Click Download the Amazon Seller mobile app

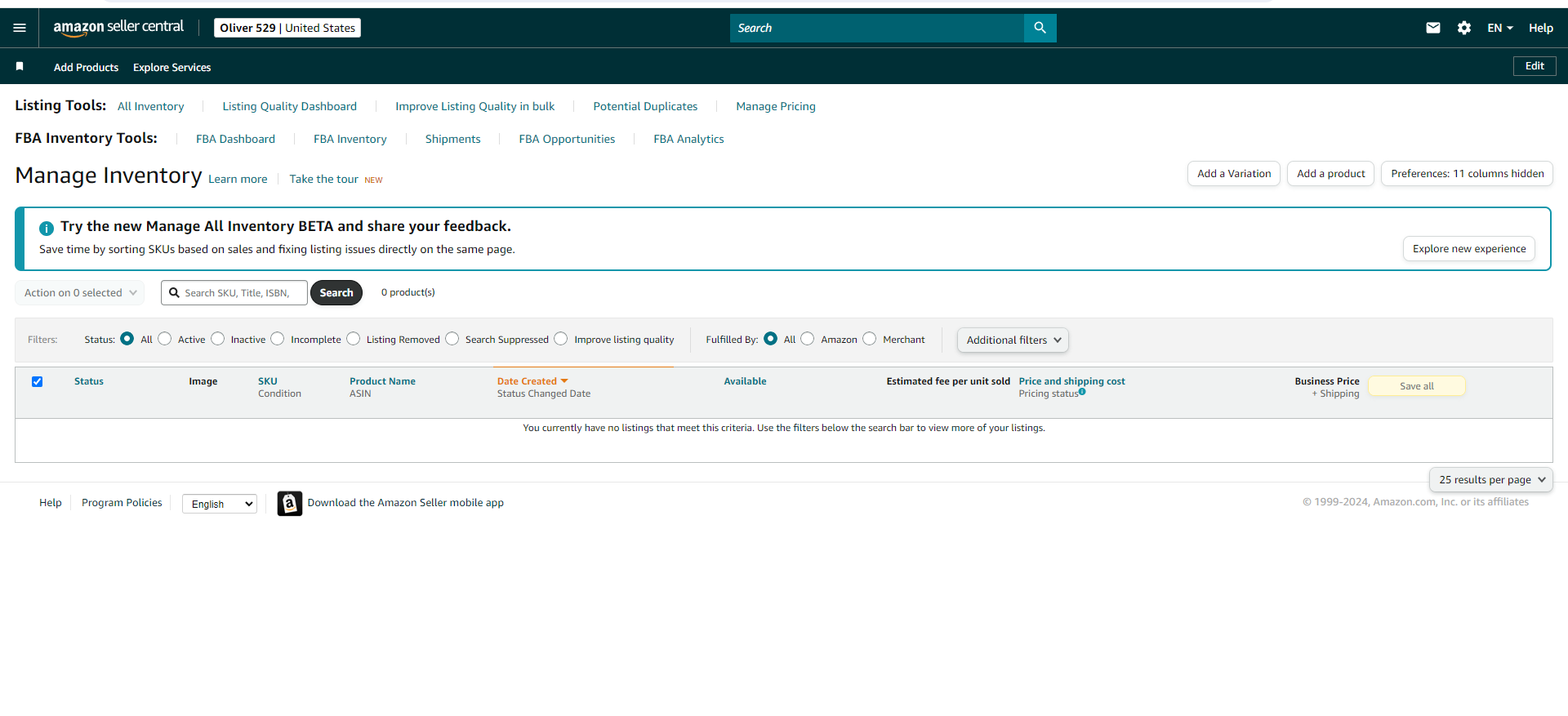(x=406, y=502)
